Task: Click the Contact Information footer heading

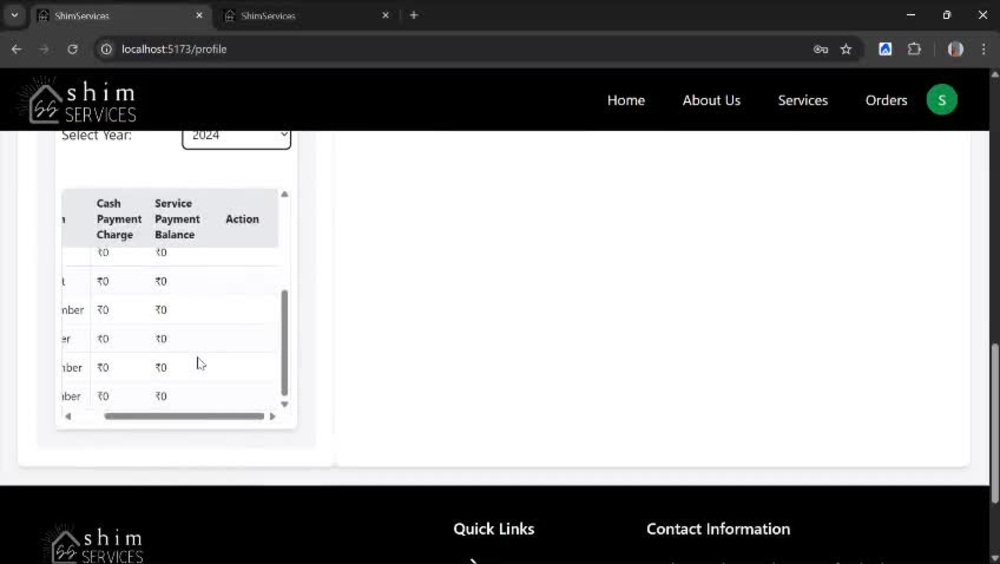Action: pos(718,529)
